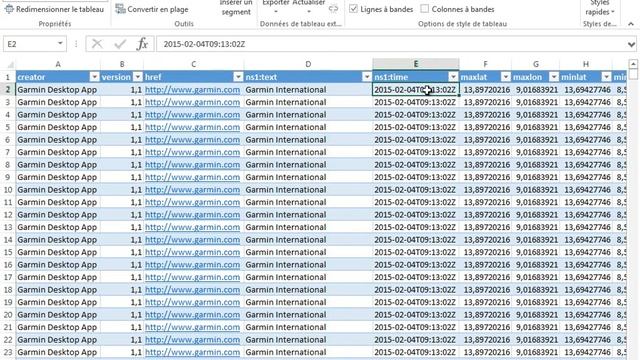Click the Name Box showing E2
Screen dimensions: 640x360
(30, 44)
